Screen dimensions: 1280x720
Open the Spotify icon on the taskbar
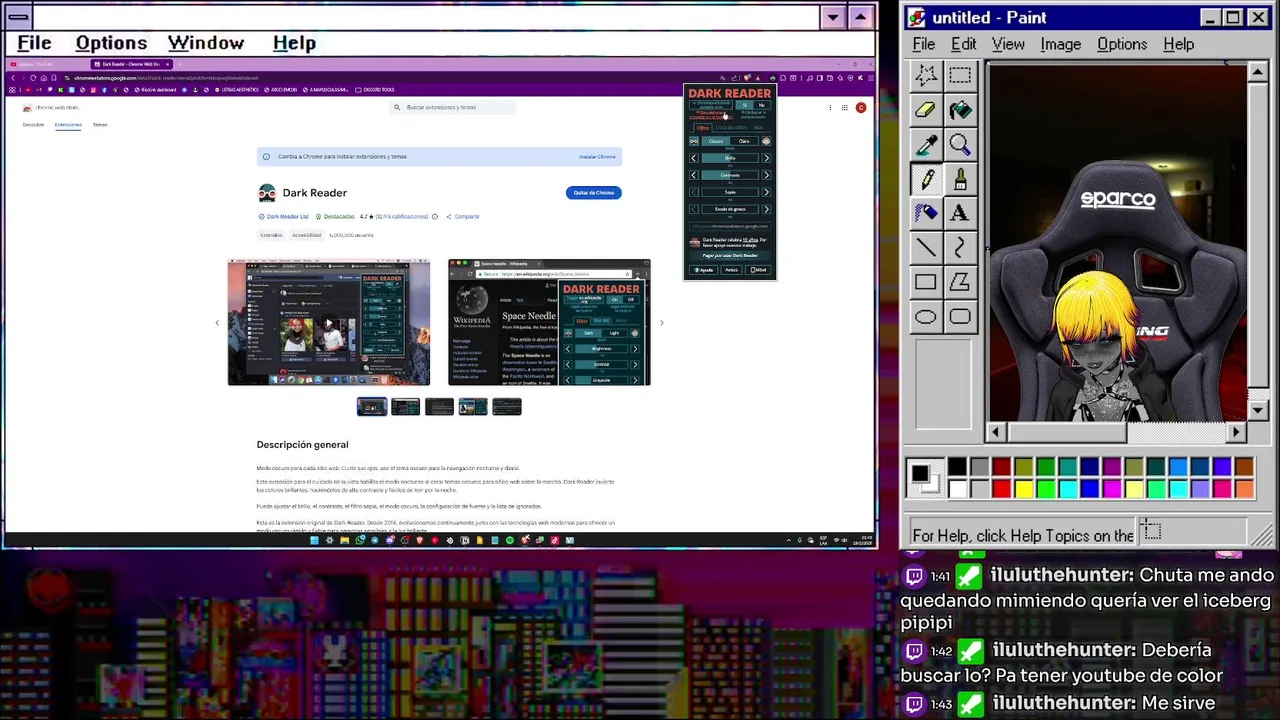510,540
